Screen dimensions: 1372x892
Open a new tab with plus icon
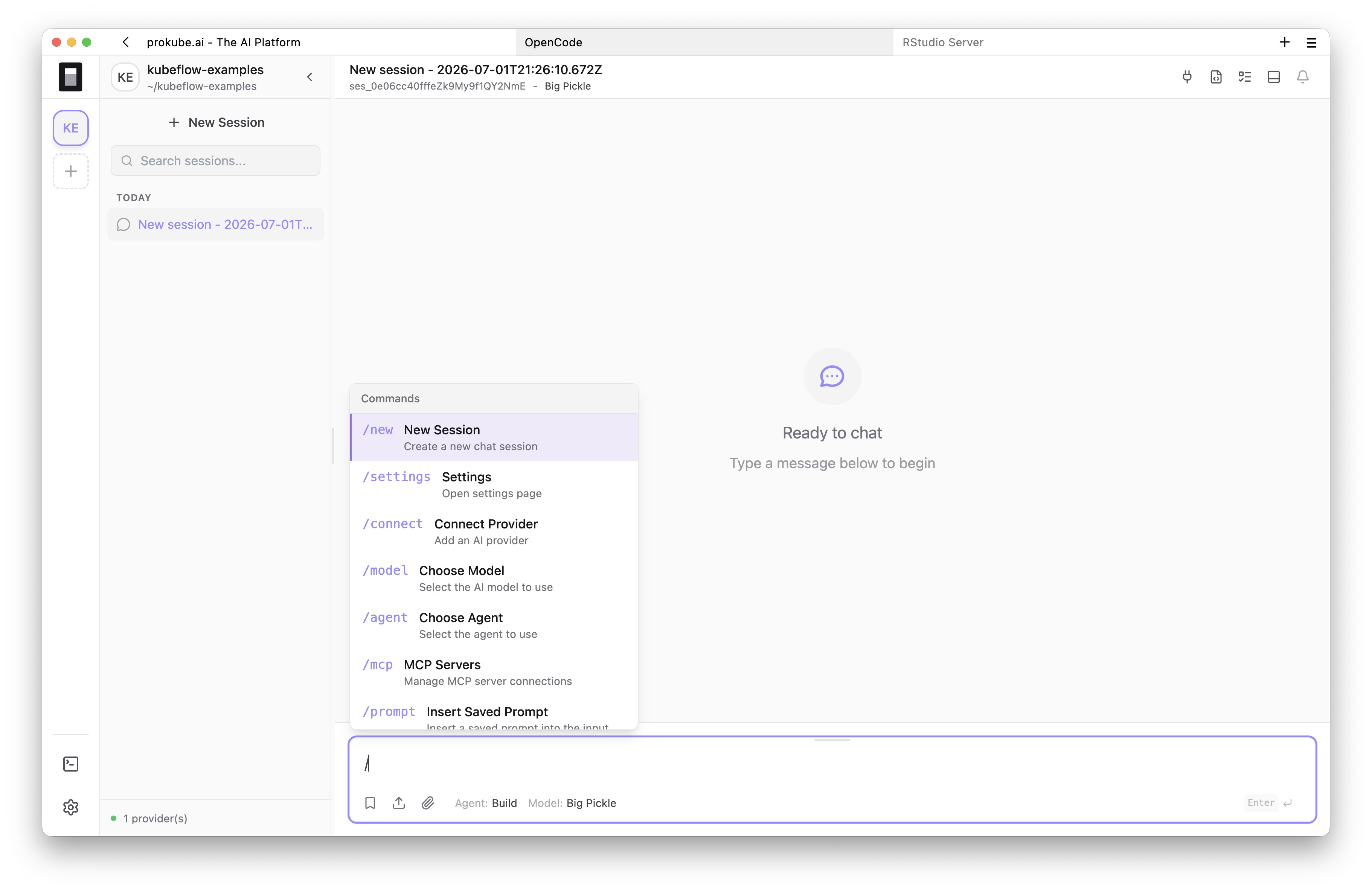click(x=1284, y=42)
